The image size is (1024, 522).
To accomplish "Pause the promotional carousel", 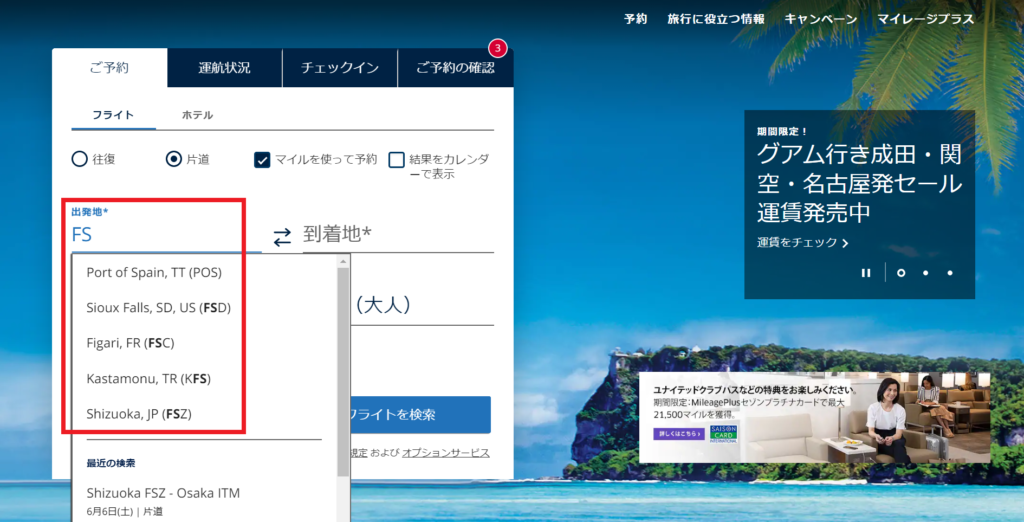I will pos(866,273).
